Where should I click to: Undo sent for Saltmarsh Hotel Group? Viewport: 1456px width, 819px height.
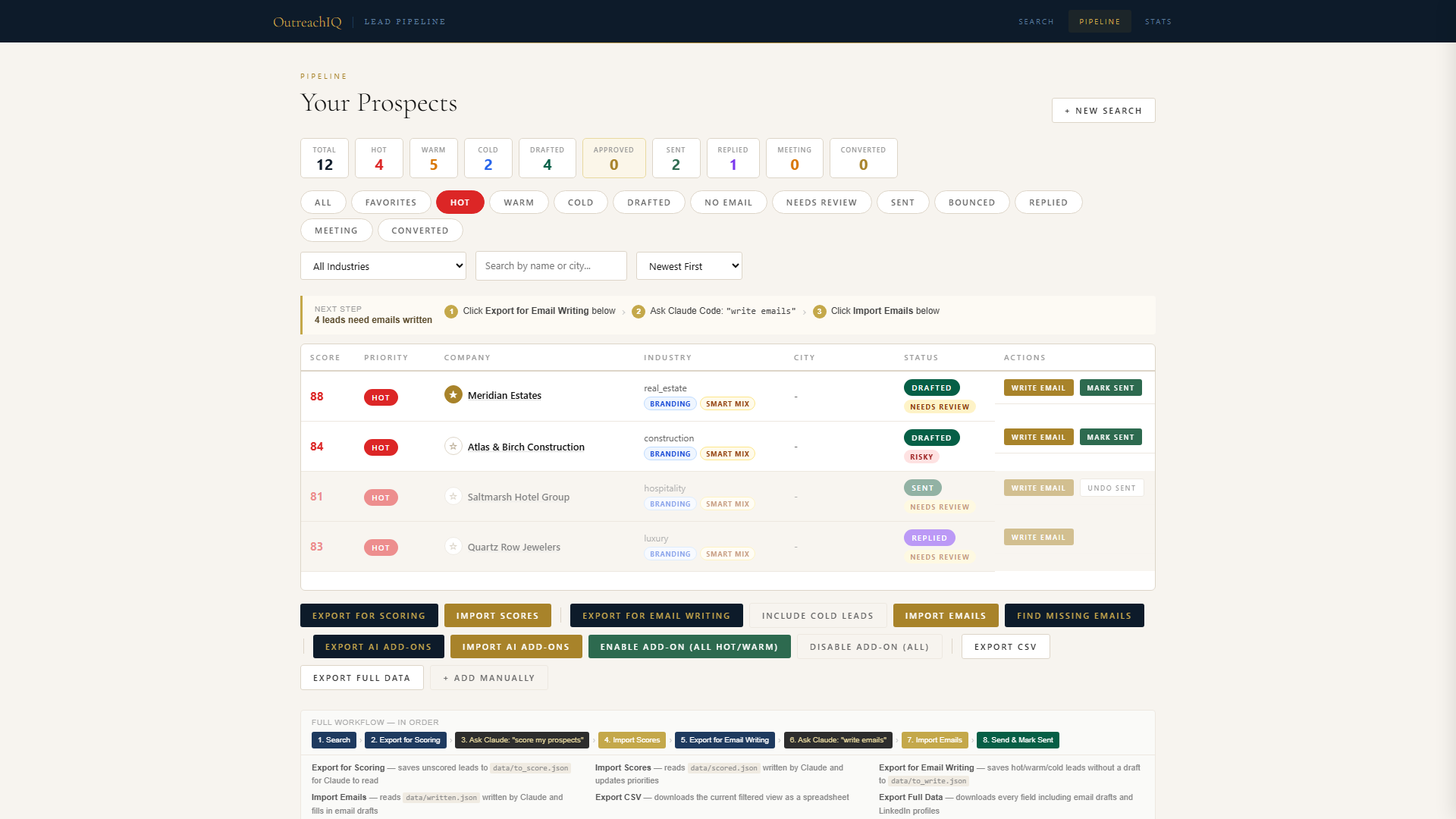pos(1112,488)
